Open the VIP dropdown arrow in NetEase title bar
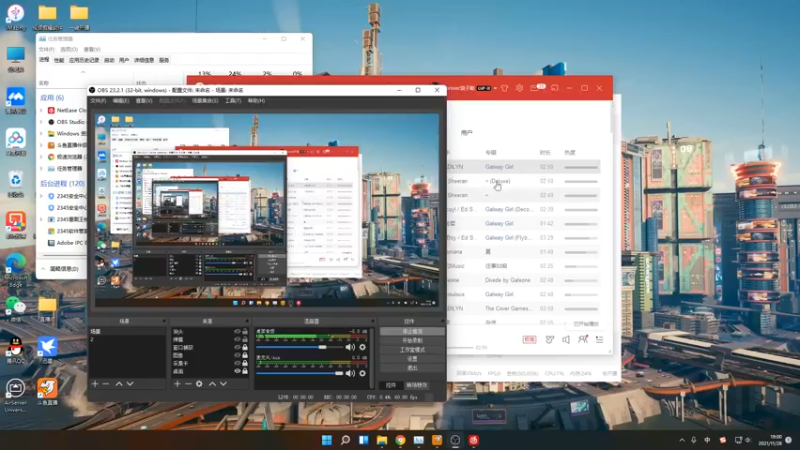The image size is (800, 450). [495, 88]
